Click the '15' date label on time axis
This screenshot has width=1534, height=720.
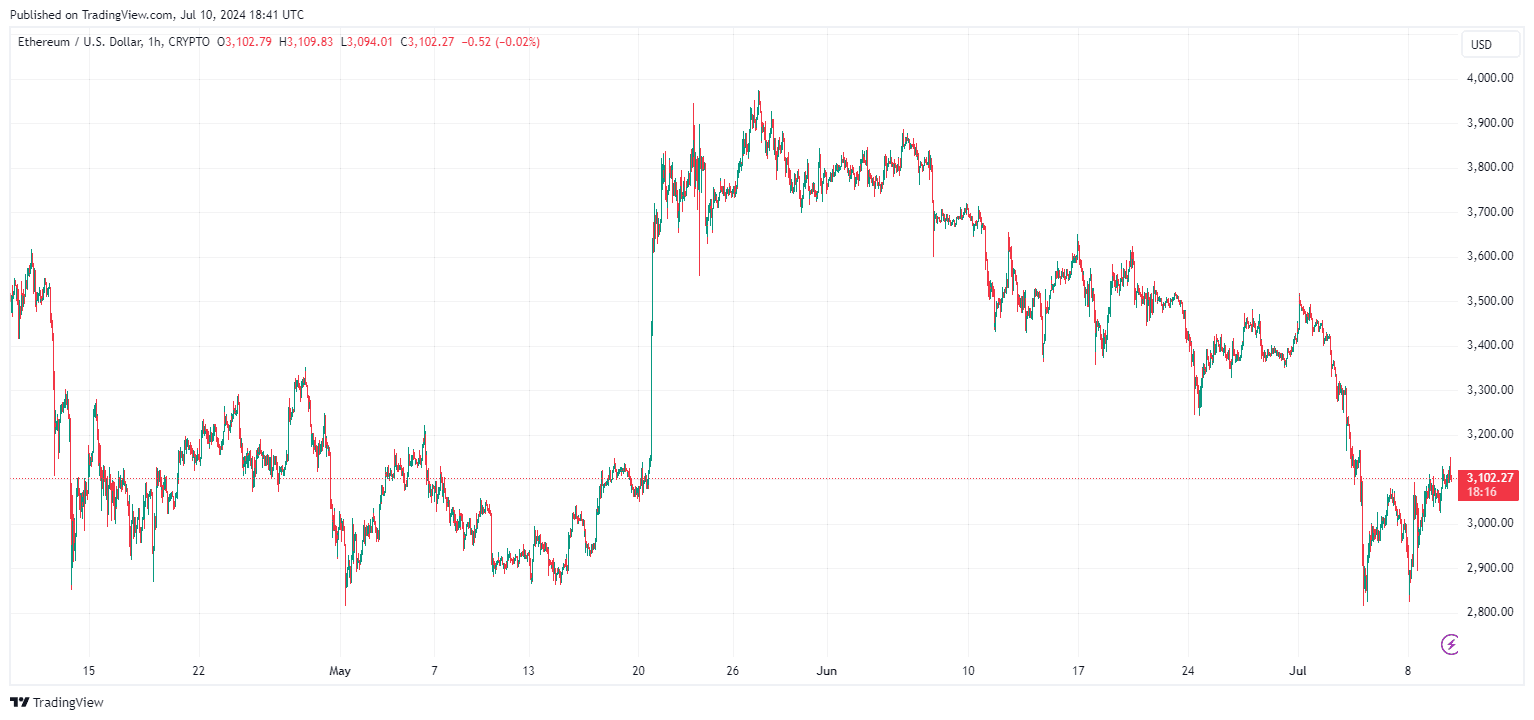click(x=89, y=670)
